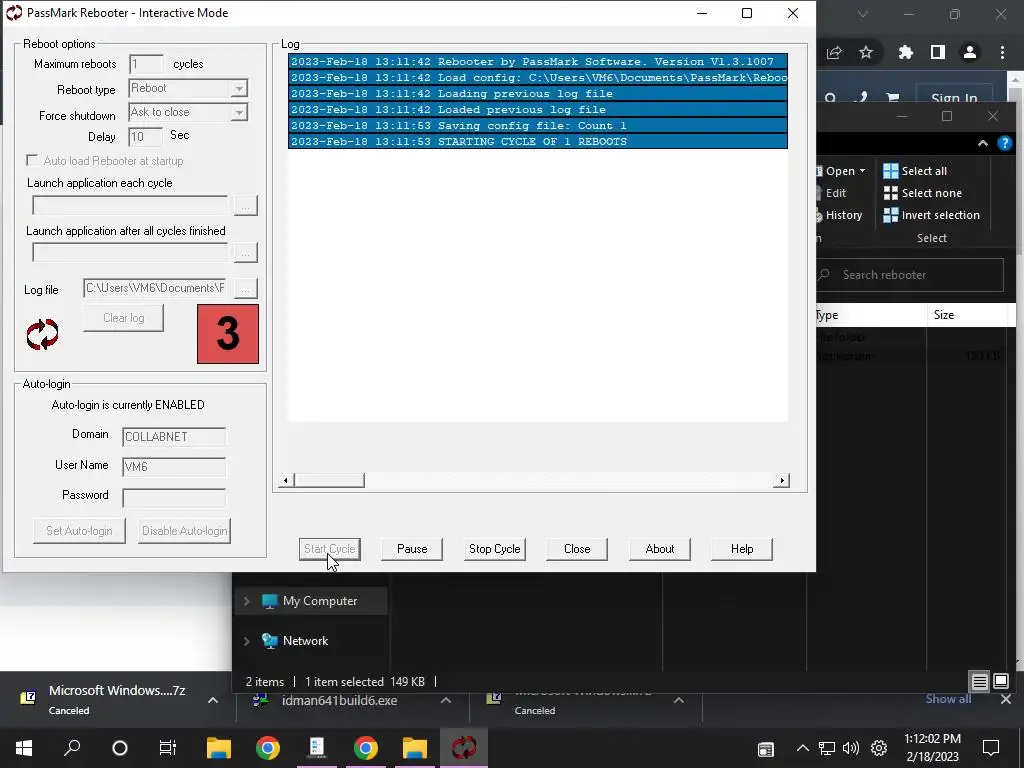This screenshot has width=1024, height=768.
Task: Open options for idman641build6.exe download
Action: click(x=445, y=700)
